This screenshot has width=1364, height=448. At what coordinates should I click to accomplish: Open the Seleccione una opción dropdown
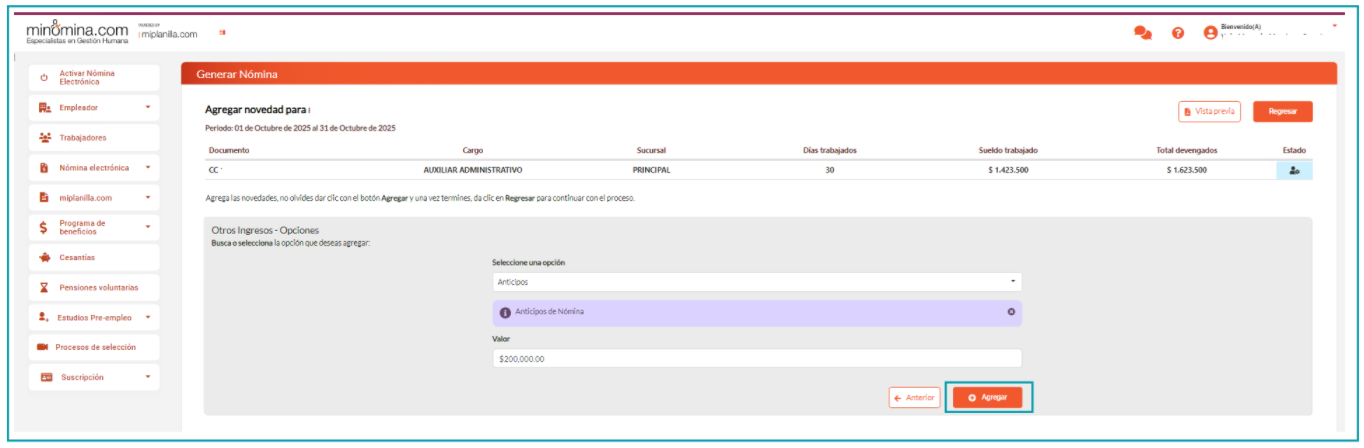pyautogui.click(x=756, y=282)
